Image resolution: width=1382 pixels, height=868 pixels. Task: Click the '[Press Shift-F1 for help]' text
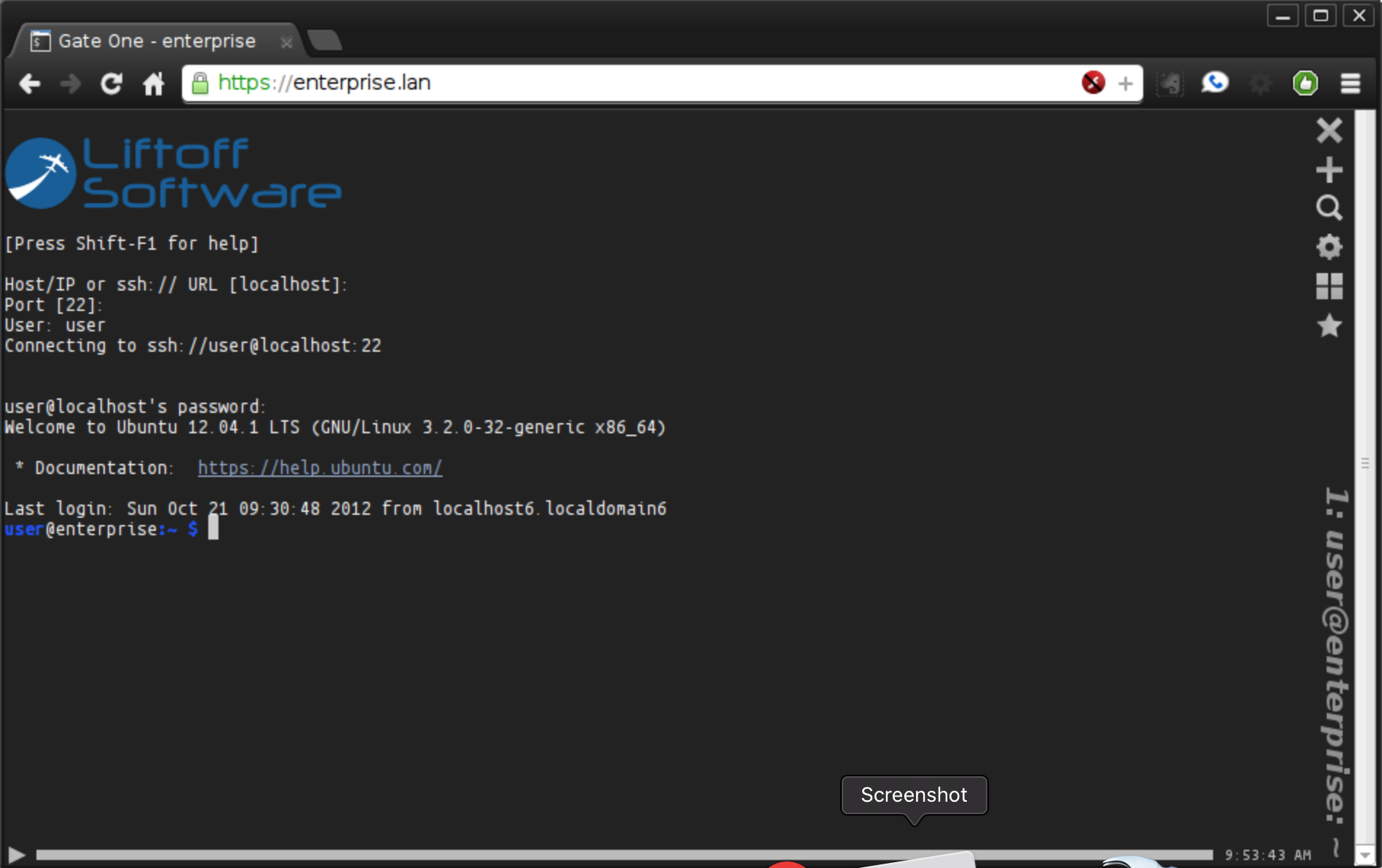132,243
